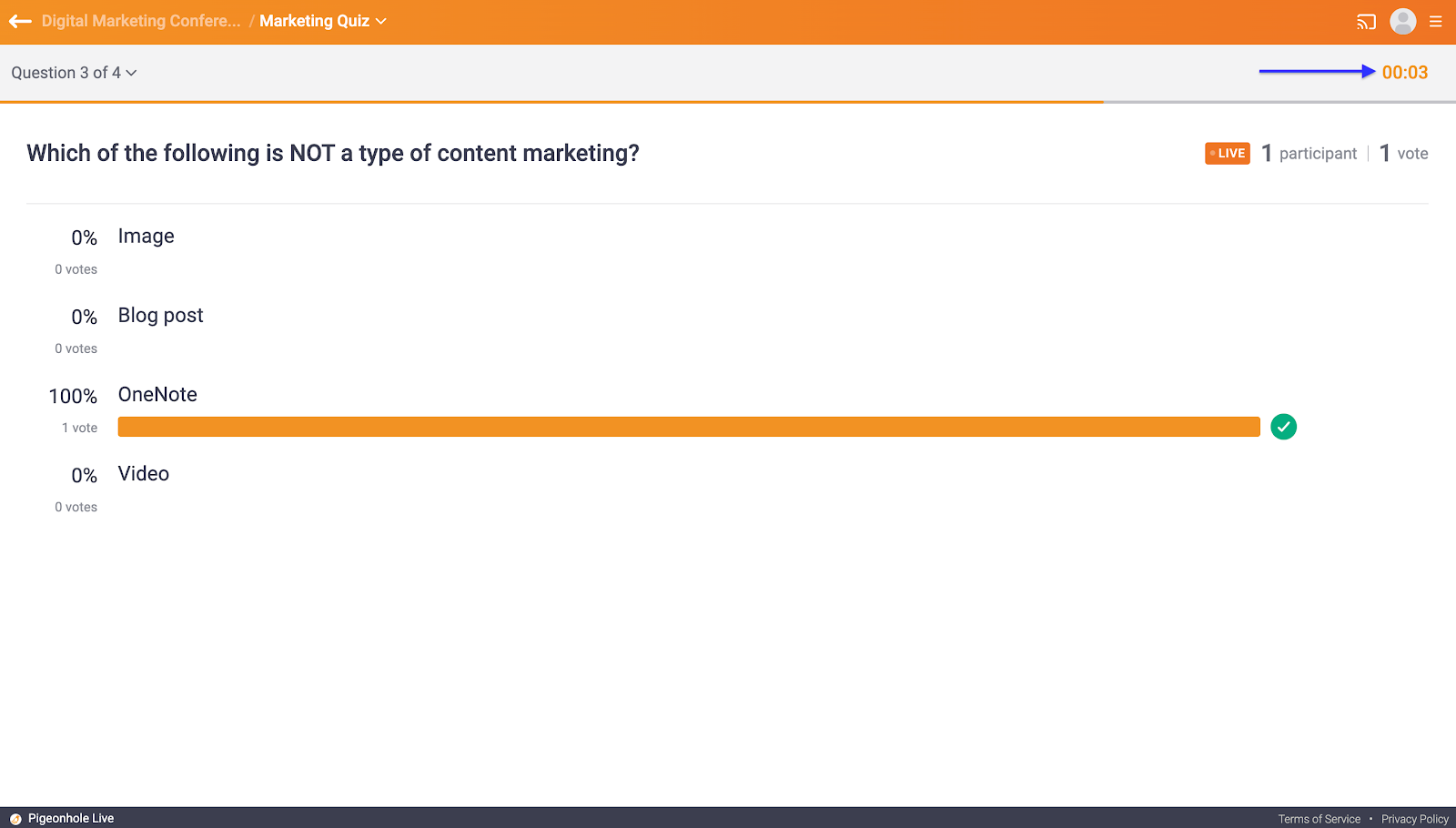Click the Digital Marketing Conference breadcrumb
The width and height of the screenshot is (1456, 828).
pos(141,21)
